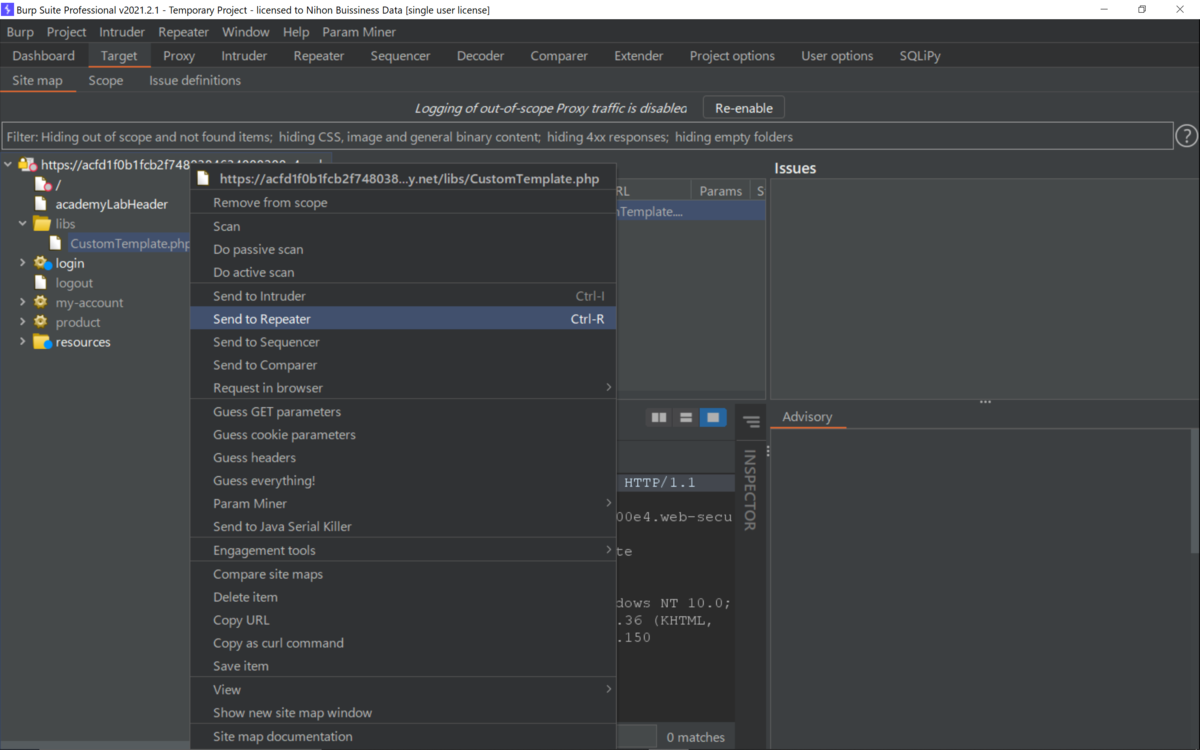The width and height of the screenshot is (1200, 750).
Task: Switch to the Scope sub-tab
Action: [106, 80]
